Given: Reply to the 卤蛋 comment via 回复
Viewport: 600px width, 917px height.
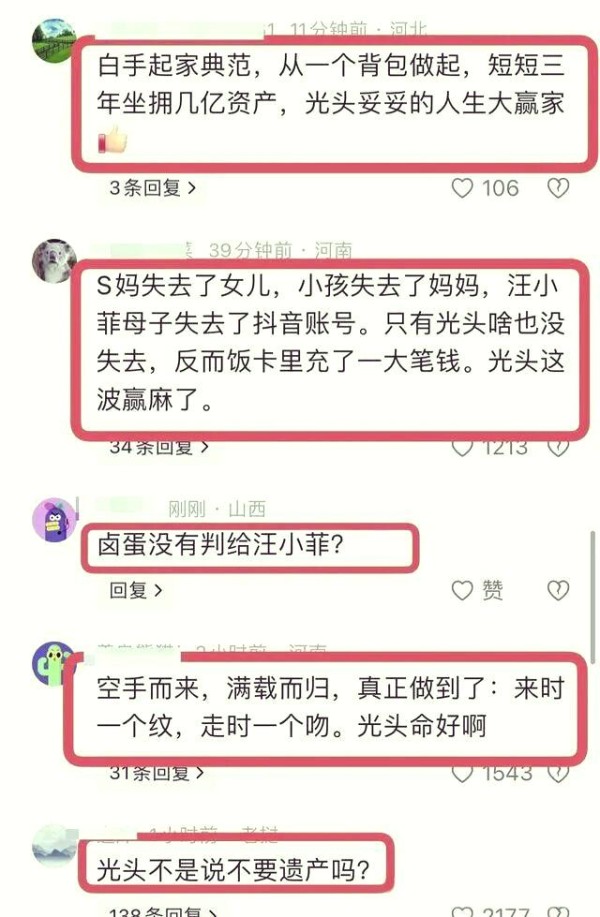Looking at the screenshot, I should (x=136, y=590).
